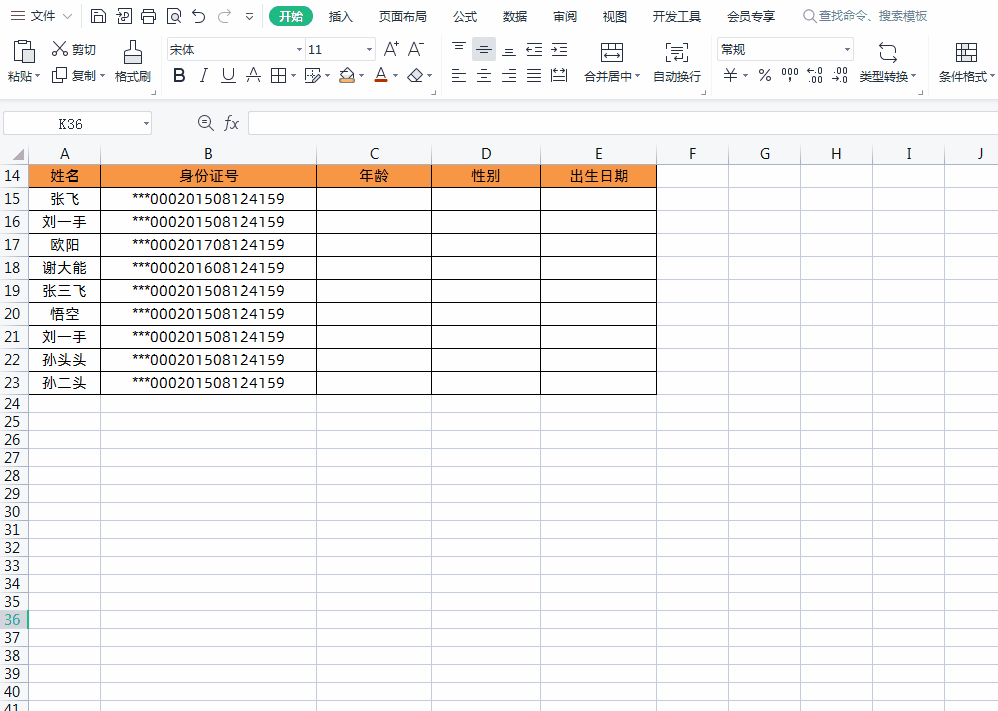Toggle Italic formatting
This screenshot has width=998, height=711.
coord(204,76)
